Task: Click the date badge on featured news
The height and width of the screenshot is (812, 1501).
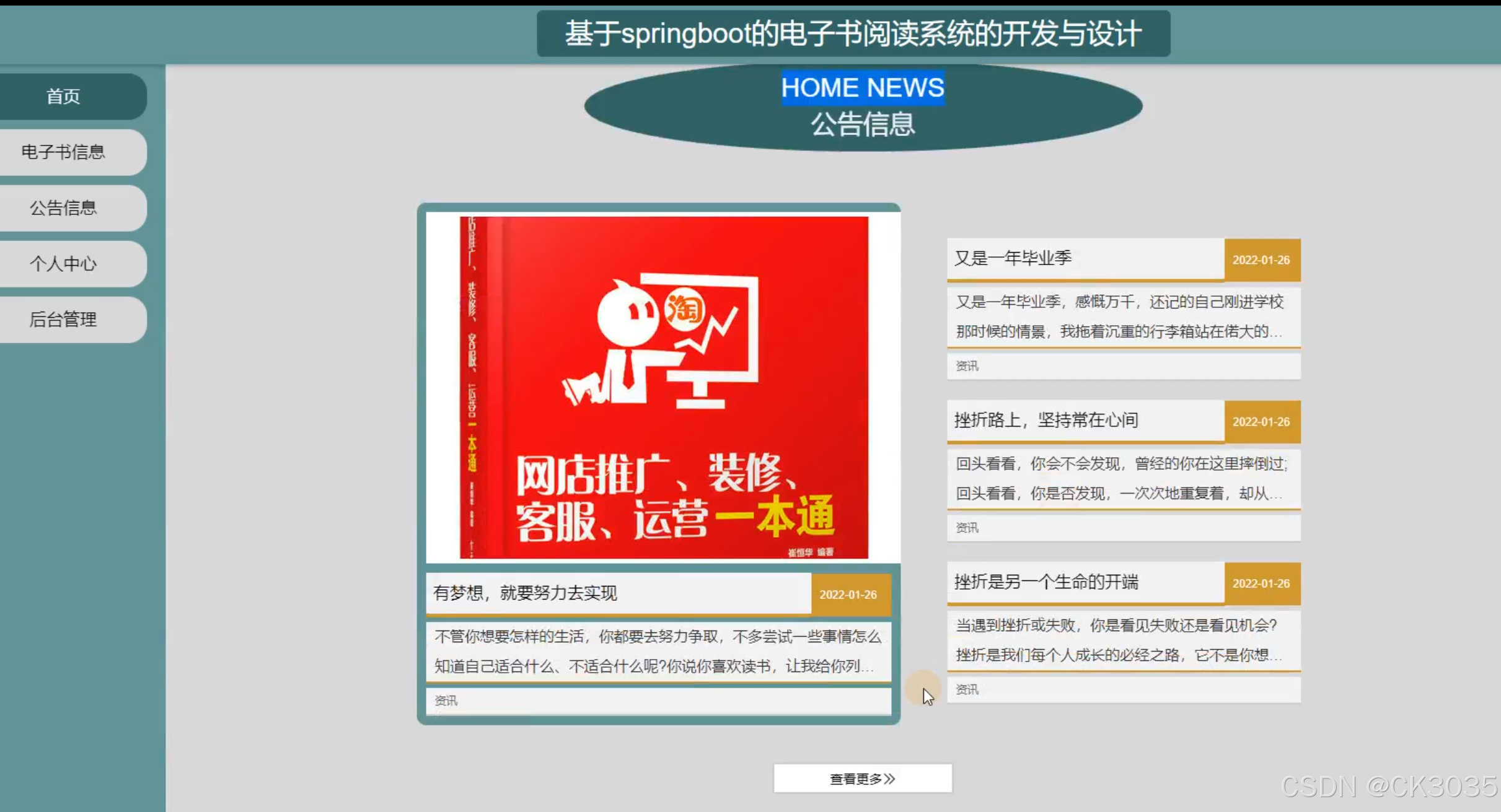Action: [850, 594]
